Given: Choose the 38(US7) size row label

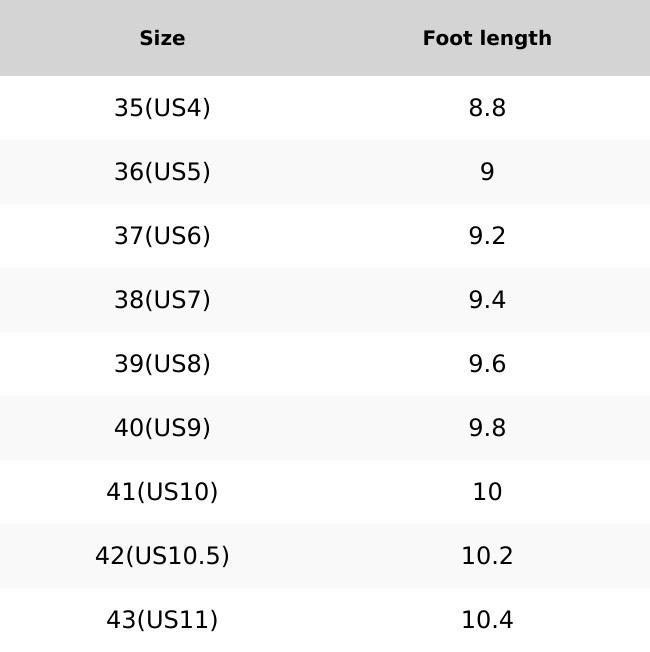Looking at the screenshot, I should click(162, 300).
